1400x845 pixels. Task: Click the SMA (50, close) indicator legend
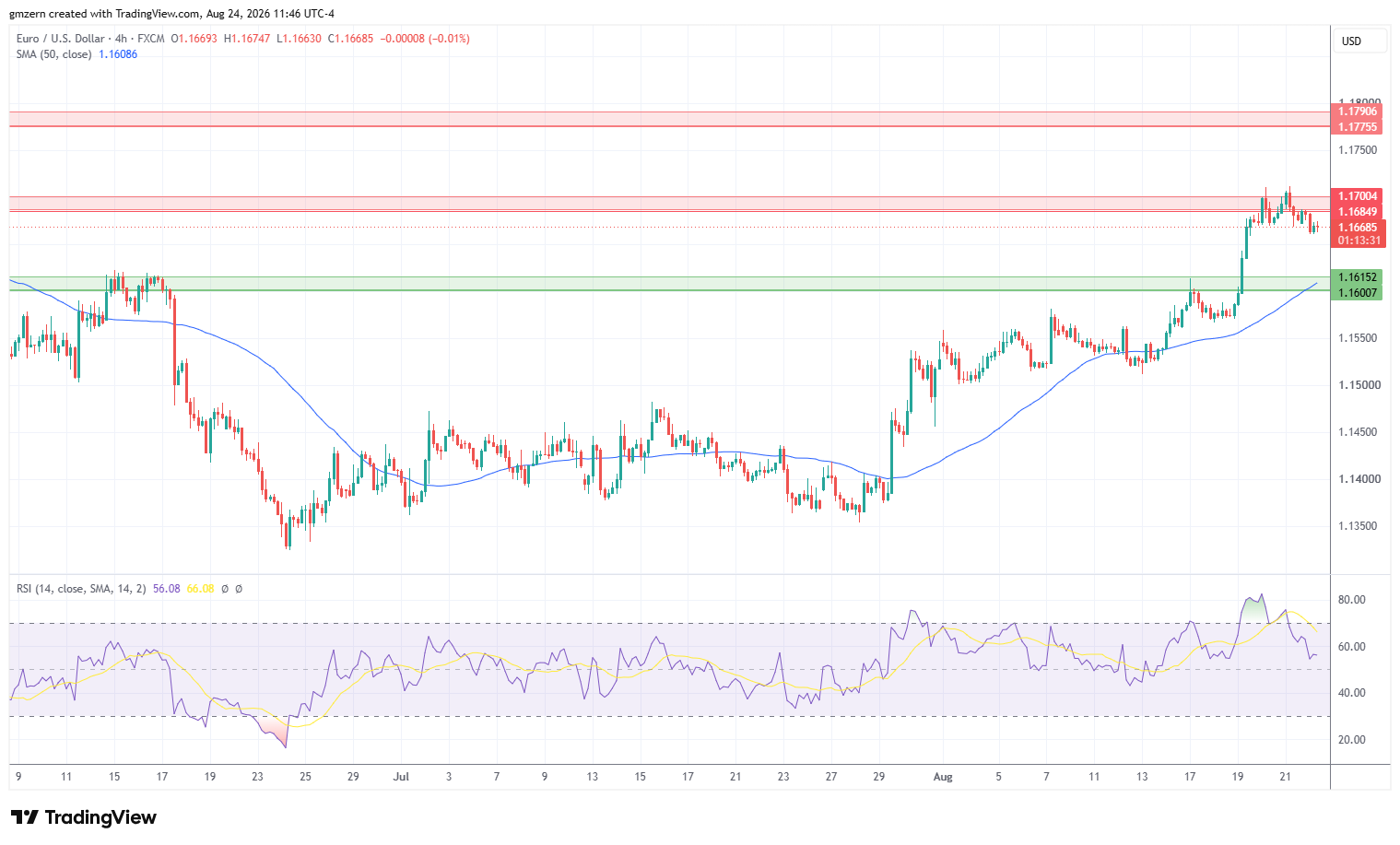point(54,54)
